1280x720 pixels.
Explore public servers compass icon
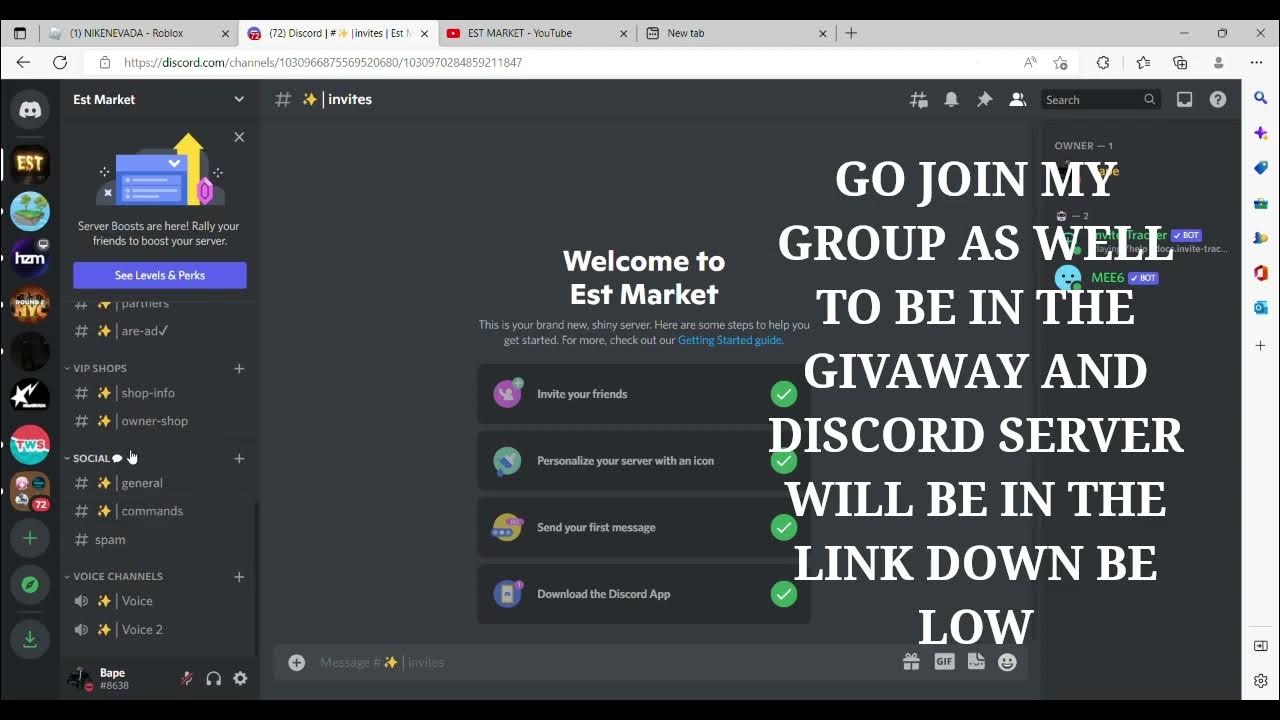tap(30, 585)
